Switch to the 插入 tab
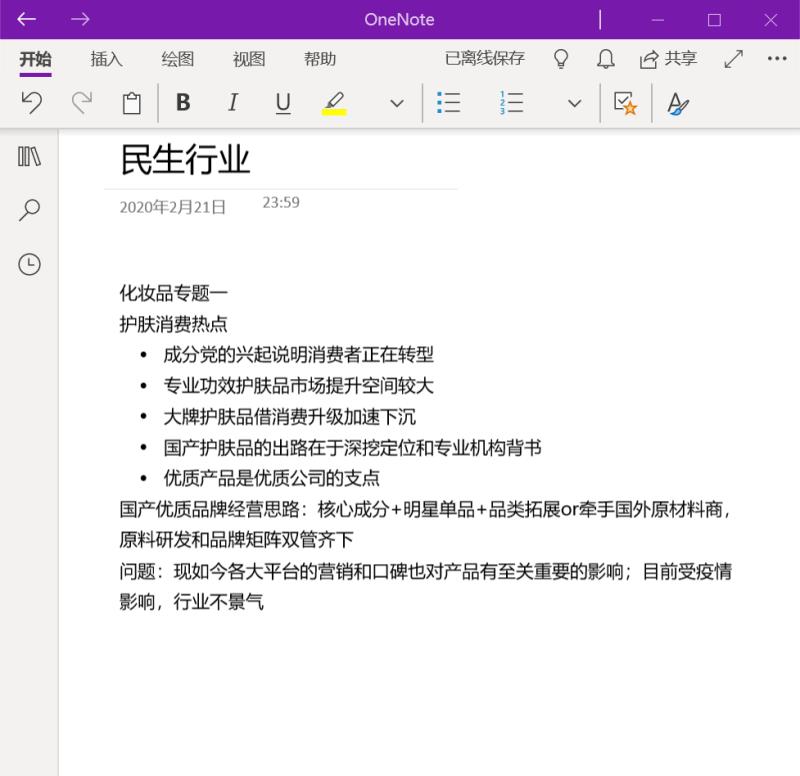This screenshot has width=800, height=776. (106, 59)
